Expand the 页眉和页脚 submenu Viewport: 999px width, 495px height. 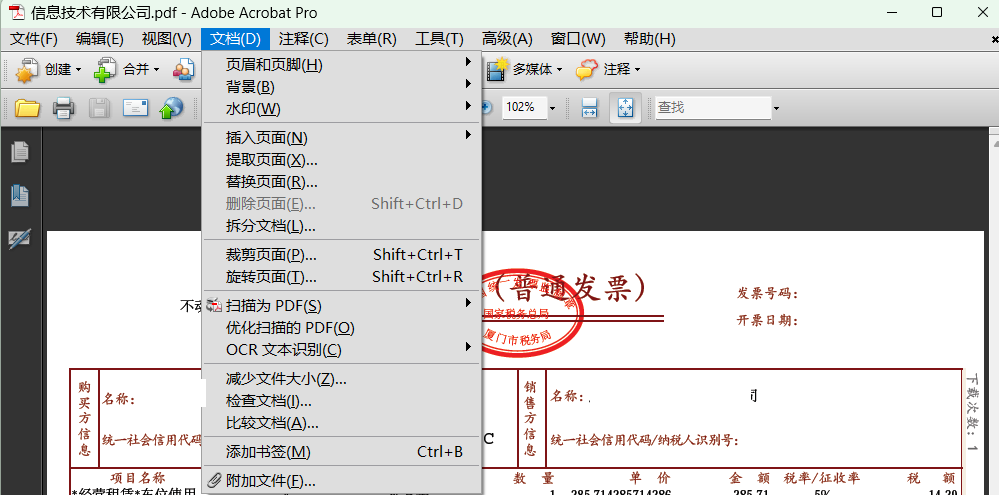click(x=468, y=62)
